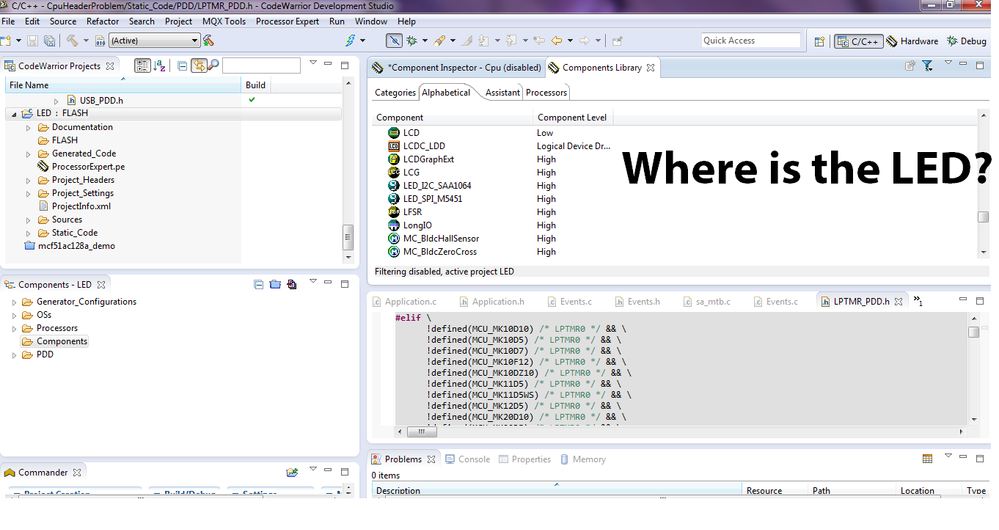Viewport: 999px width, 530px height.
Task: Click the filter icon in Components Library
Action: [927, 66]
